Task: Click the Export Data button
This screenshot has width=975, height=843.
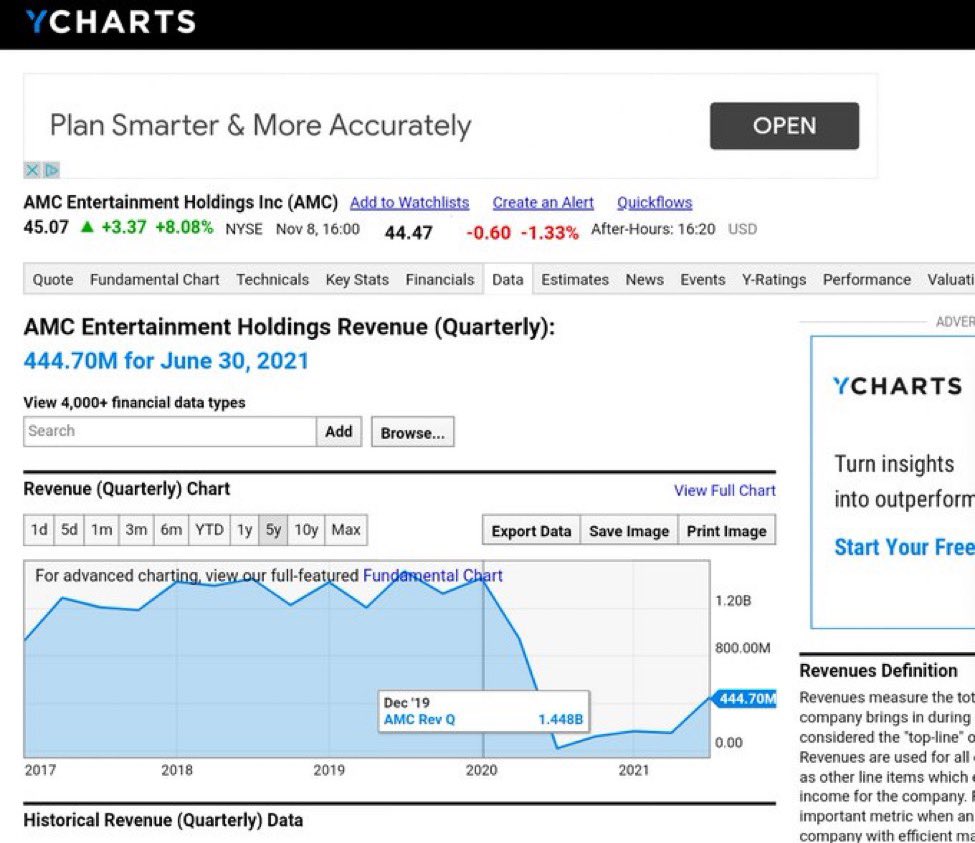Action: [x=531, y=531]
